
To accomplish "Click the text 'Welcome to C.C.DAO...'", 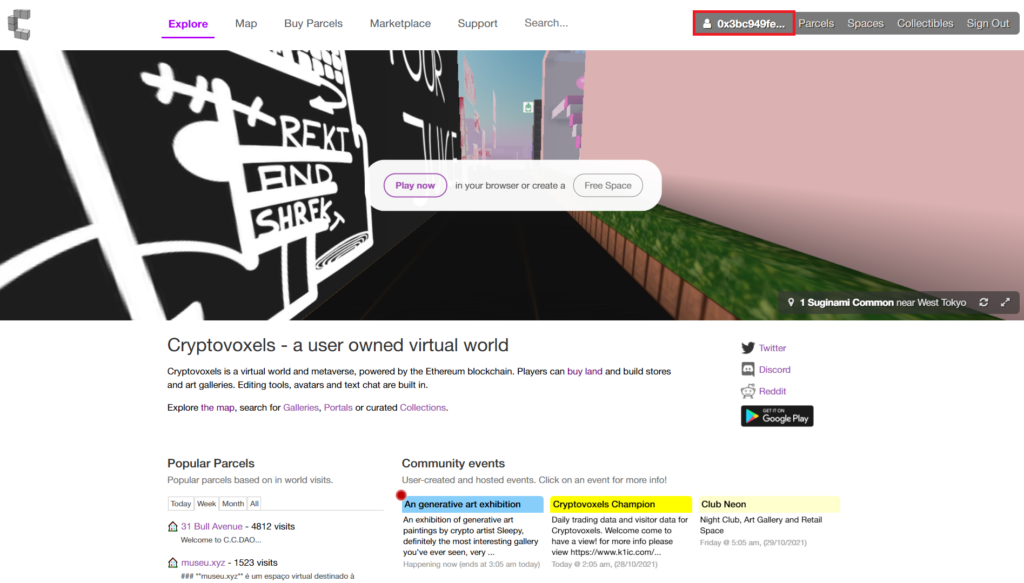I will click(221, 540).
